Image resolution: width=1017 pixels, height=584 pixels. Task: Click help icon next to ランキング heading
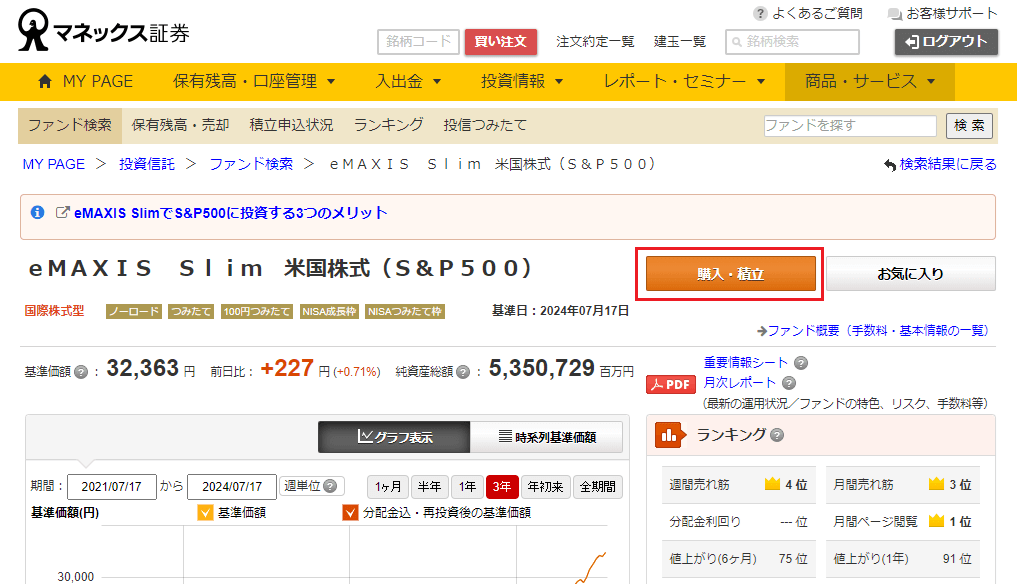click(777, 435)
